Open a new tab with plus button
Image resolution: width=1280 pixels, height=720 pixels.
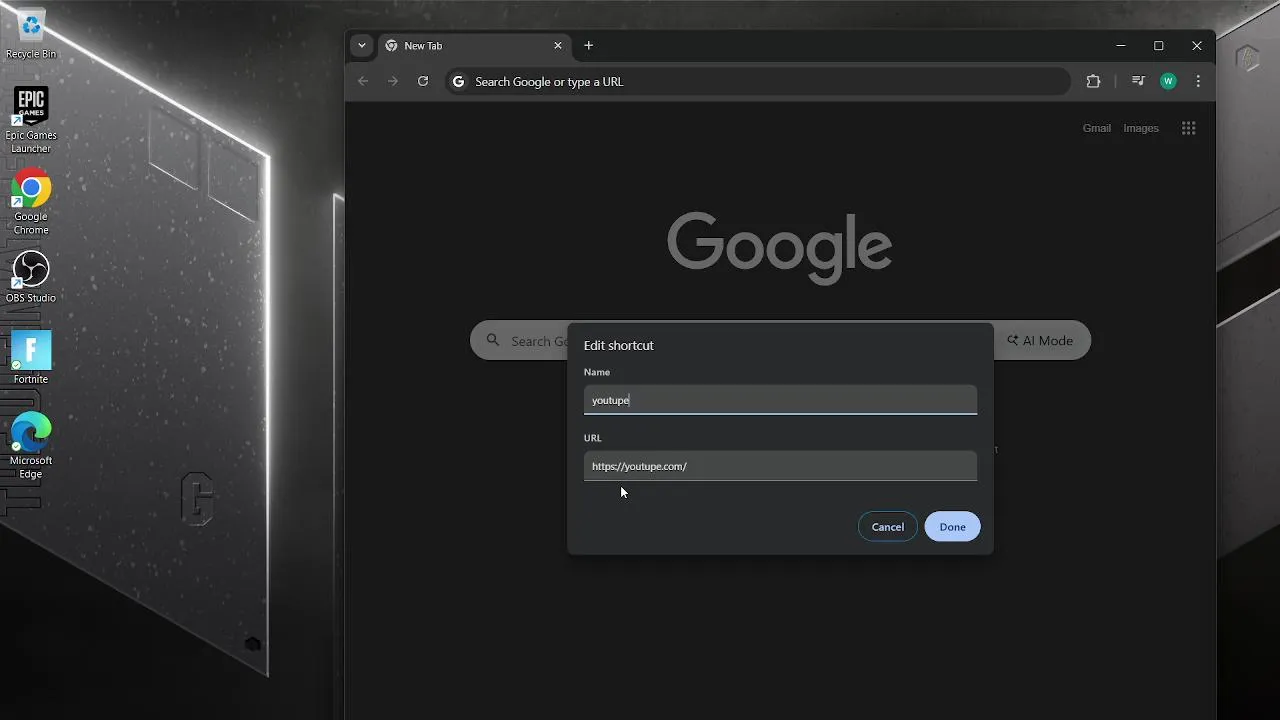[589, 45]
